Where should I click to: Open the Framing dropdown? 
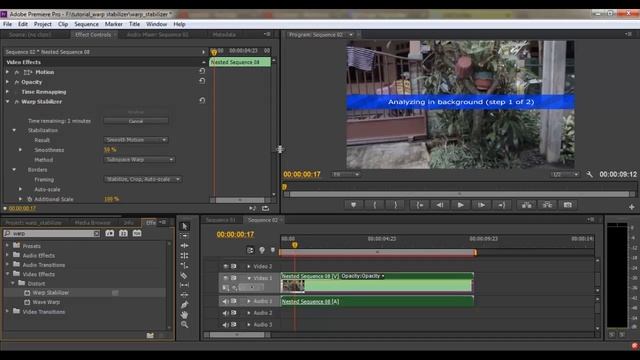tap(142, 179)
